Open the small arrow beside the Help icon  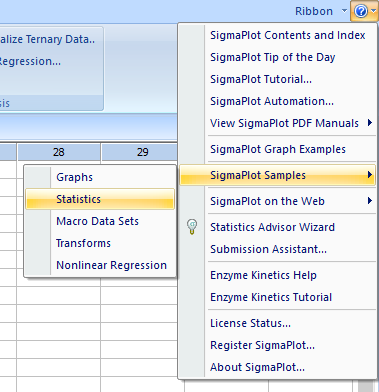pyautogui.click(x=373, y=11)
